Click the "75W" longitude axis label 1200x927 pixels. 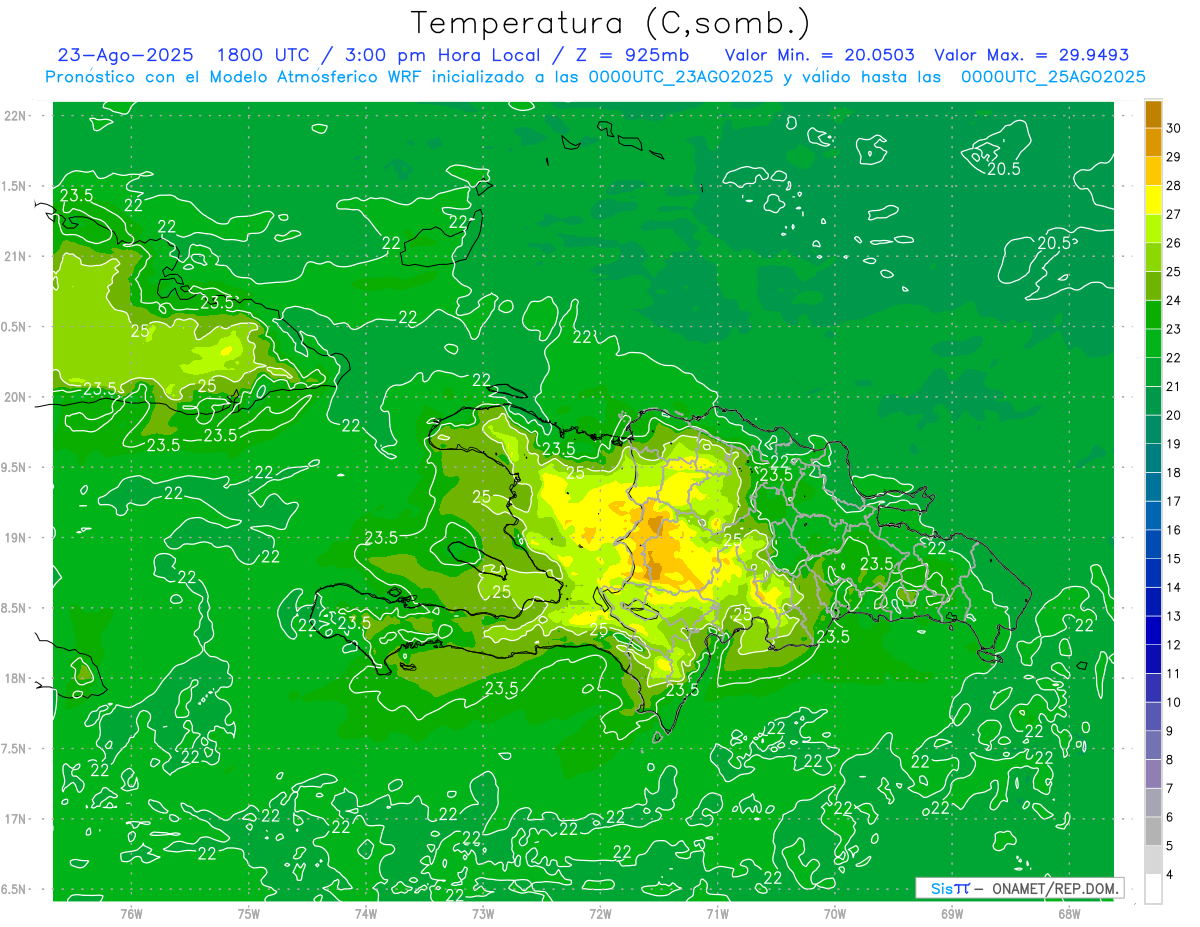pos(249,913)
